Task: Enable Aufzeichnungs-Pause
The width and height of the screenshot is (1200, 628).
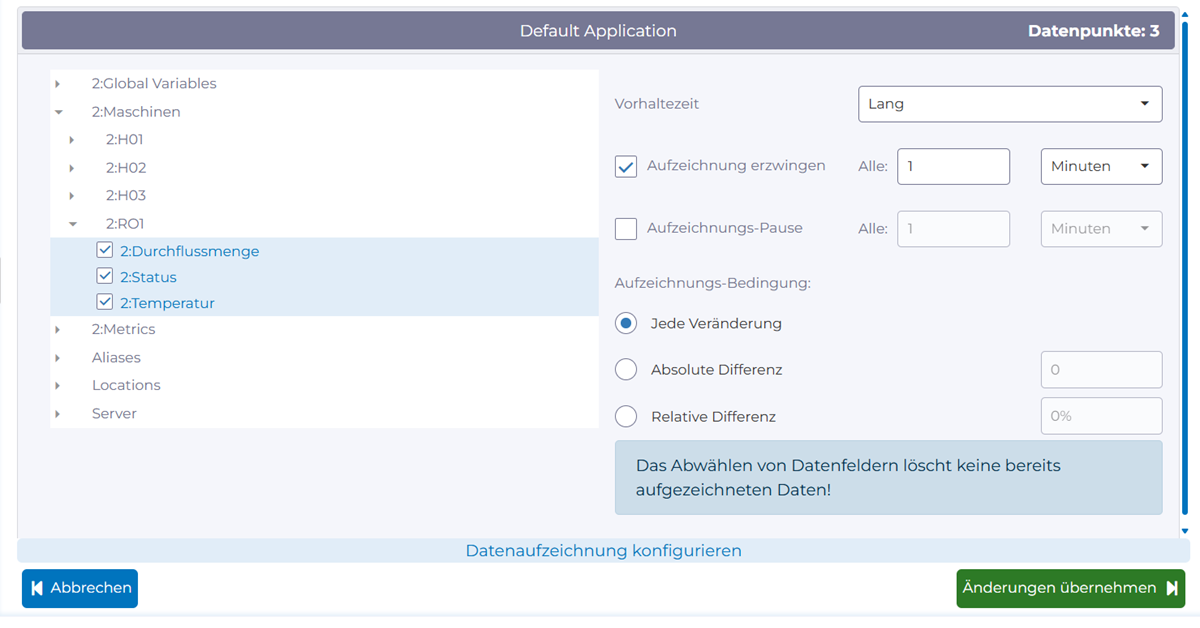Action: (x=625, y=228)
